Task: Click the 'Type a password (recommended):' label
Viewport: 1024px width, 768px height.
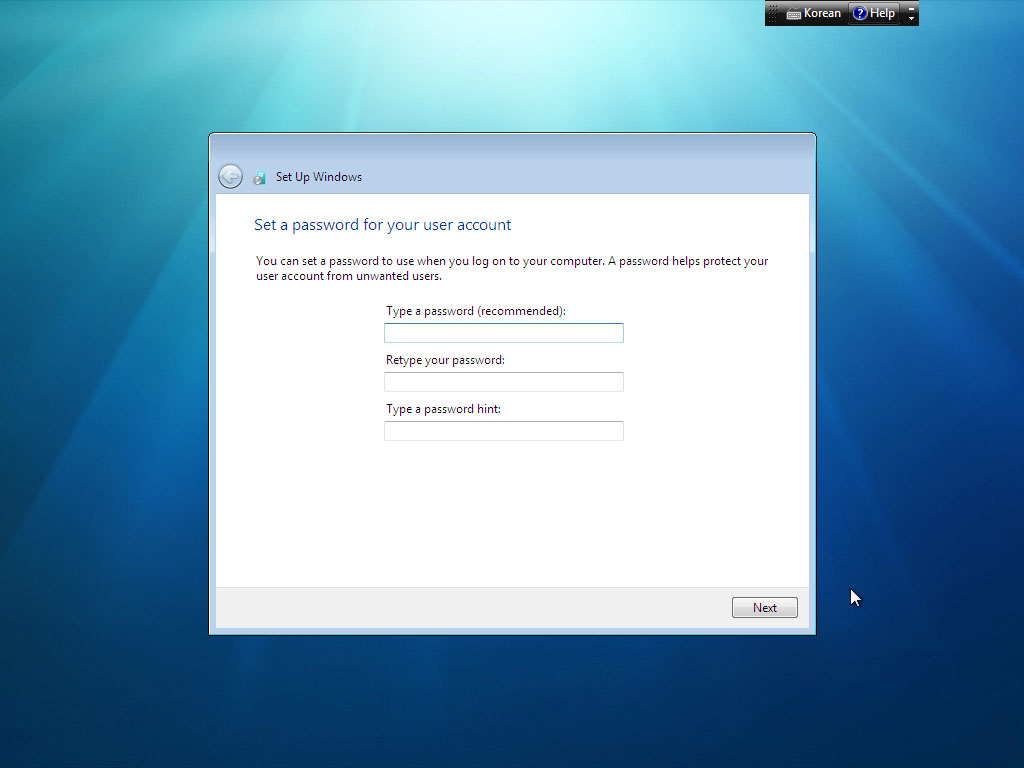Action: click(x=475, y=311)
